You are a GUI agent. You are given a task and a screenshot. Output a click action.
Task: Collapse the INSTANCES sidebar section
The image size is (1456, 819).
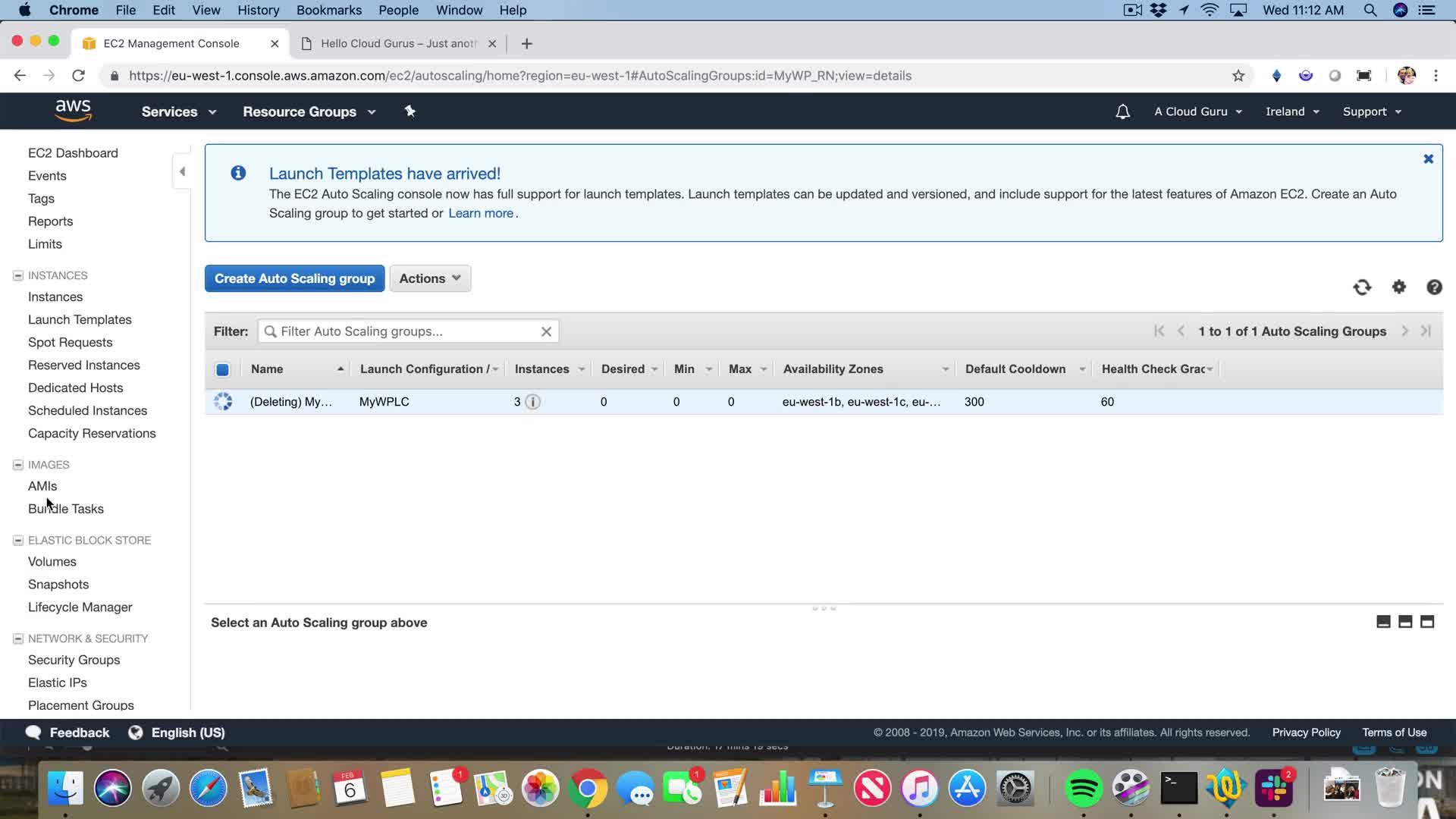18,275
